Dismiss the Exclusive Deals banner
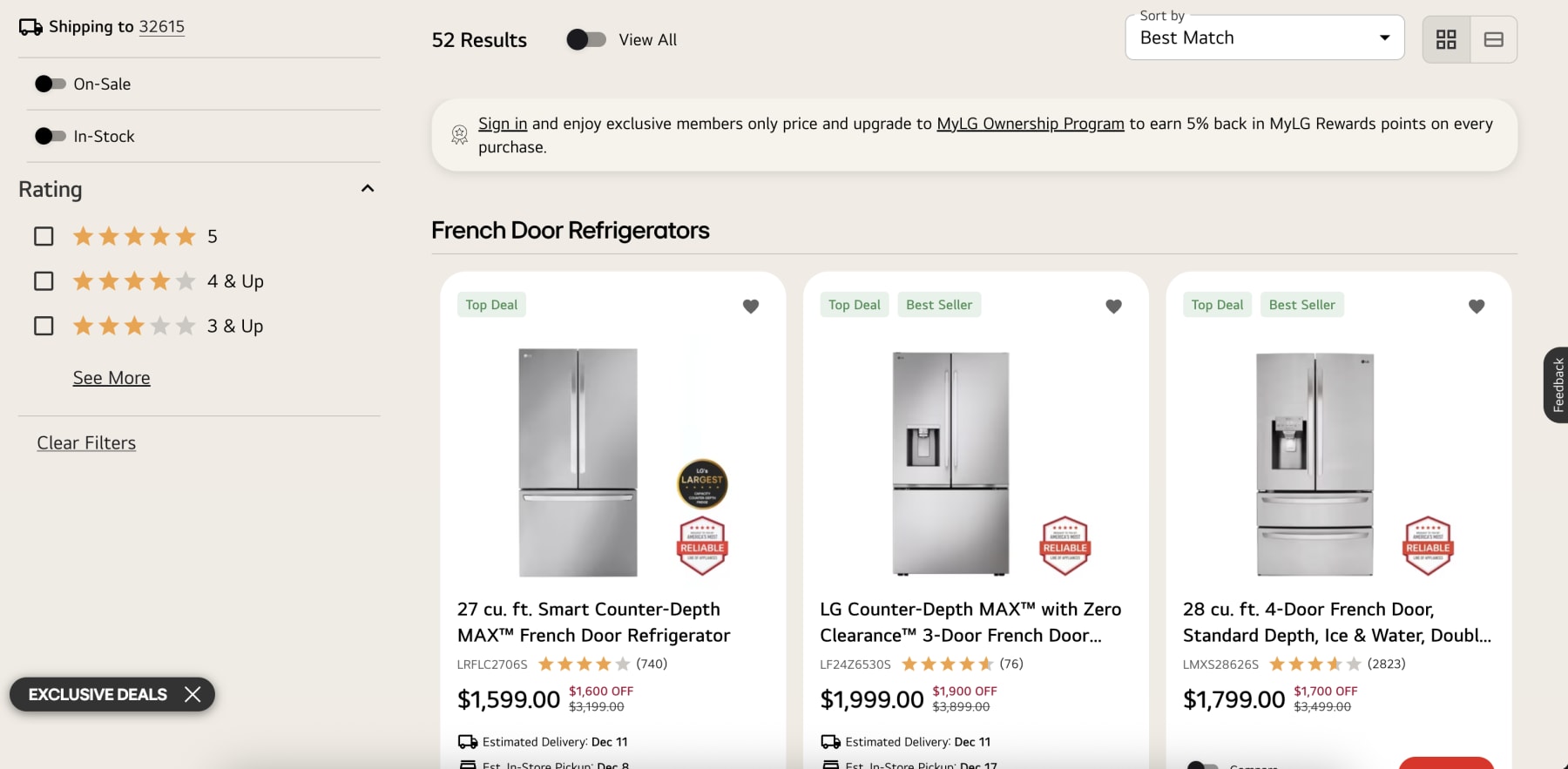The width and height of the screenshot is (1568, 769). 193,694
